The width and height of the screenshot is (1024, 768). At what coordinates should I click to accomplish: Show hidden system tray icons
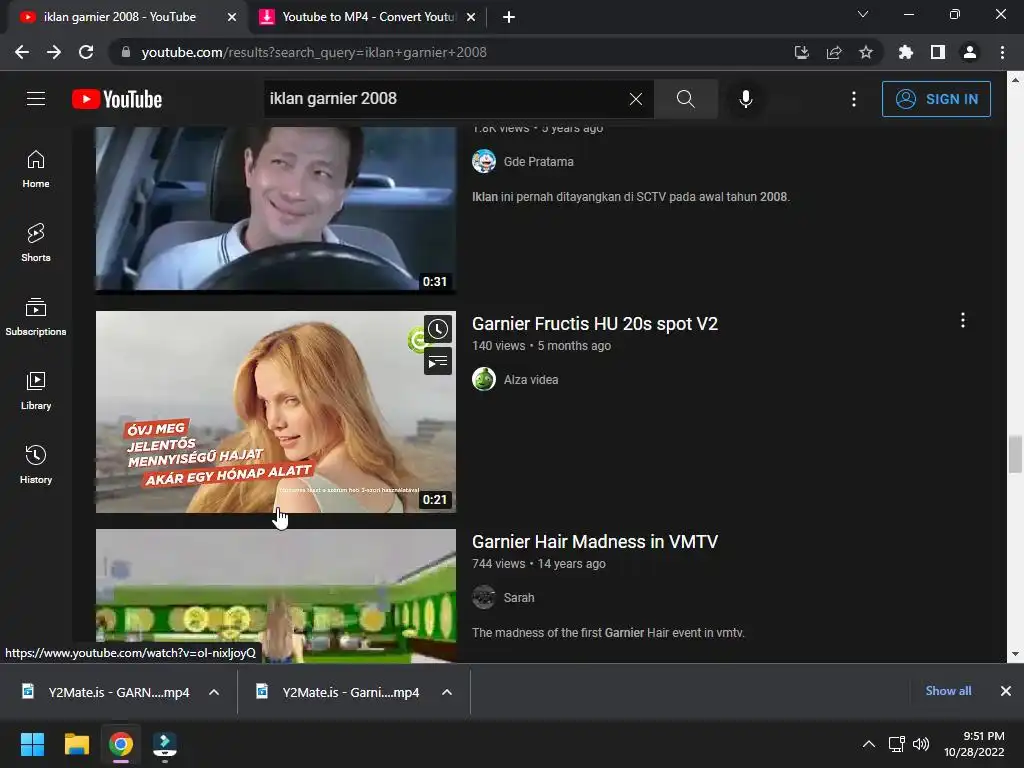[869, 744]
